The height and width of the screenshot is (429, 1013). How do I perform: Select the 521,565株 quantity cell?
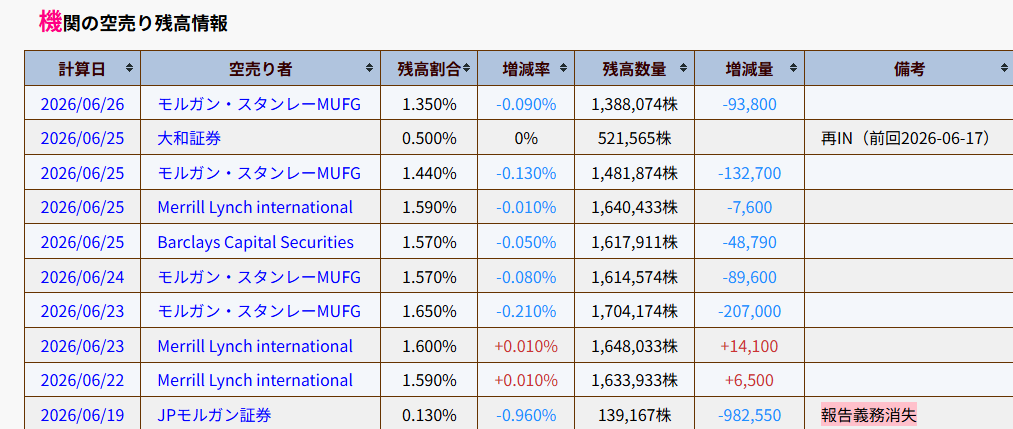[634, 138]
